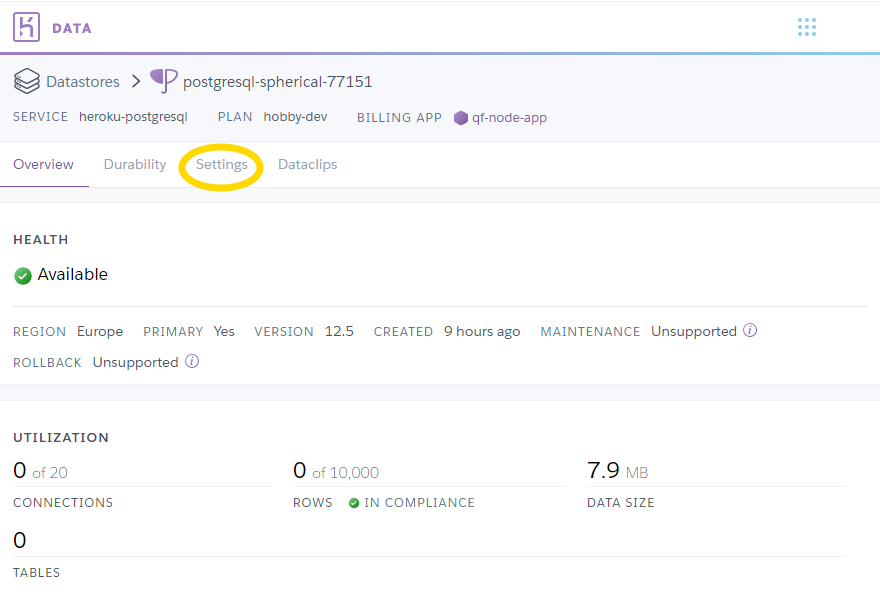Click the green Available status checkmark
Viewport: 880px width, 607px height.
coord(23,275)
